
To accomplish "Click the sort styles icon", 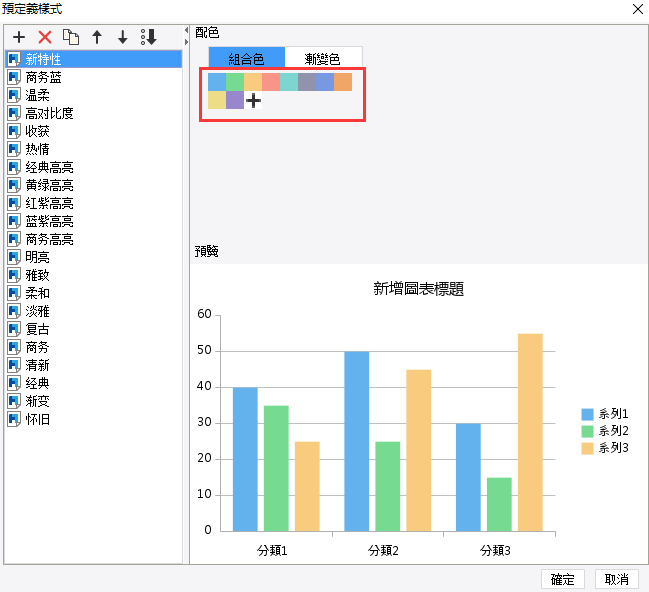I will point(149,37).
